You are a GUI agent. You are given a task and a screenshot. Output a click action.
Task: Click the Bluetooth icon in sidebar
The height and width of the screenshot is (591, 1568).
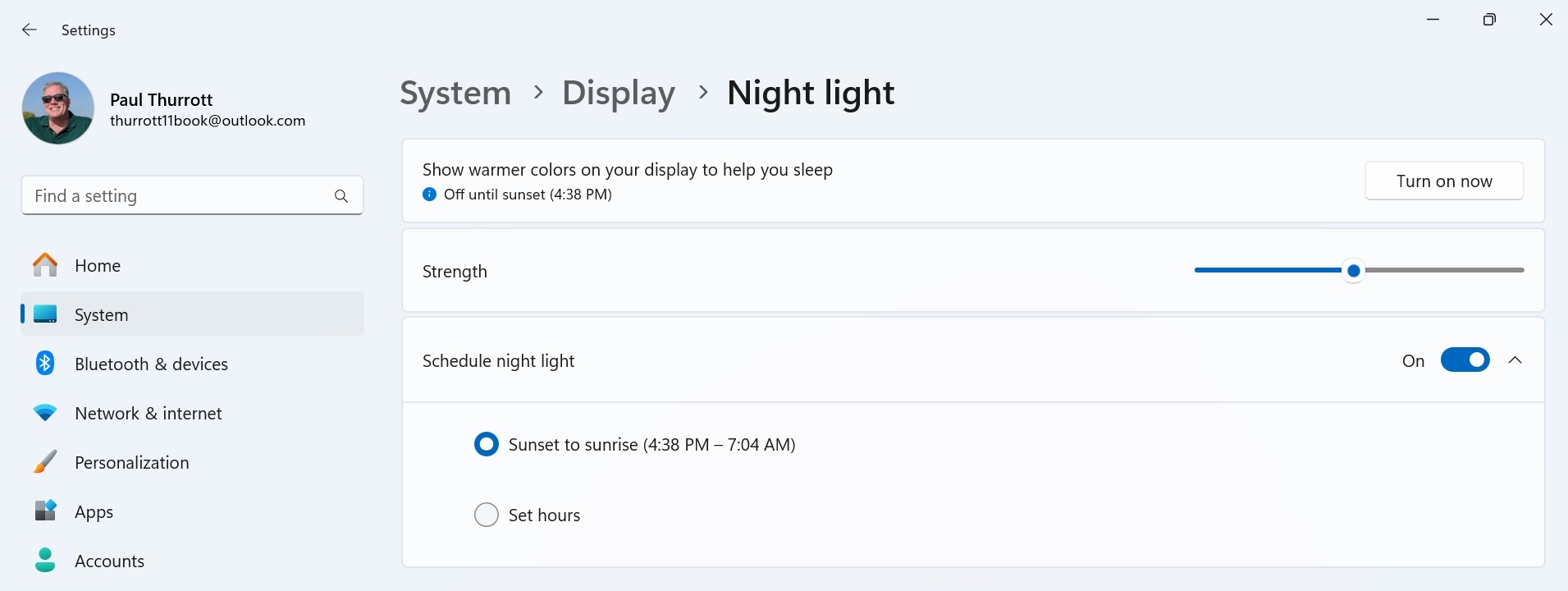coord(45,363)
